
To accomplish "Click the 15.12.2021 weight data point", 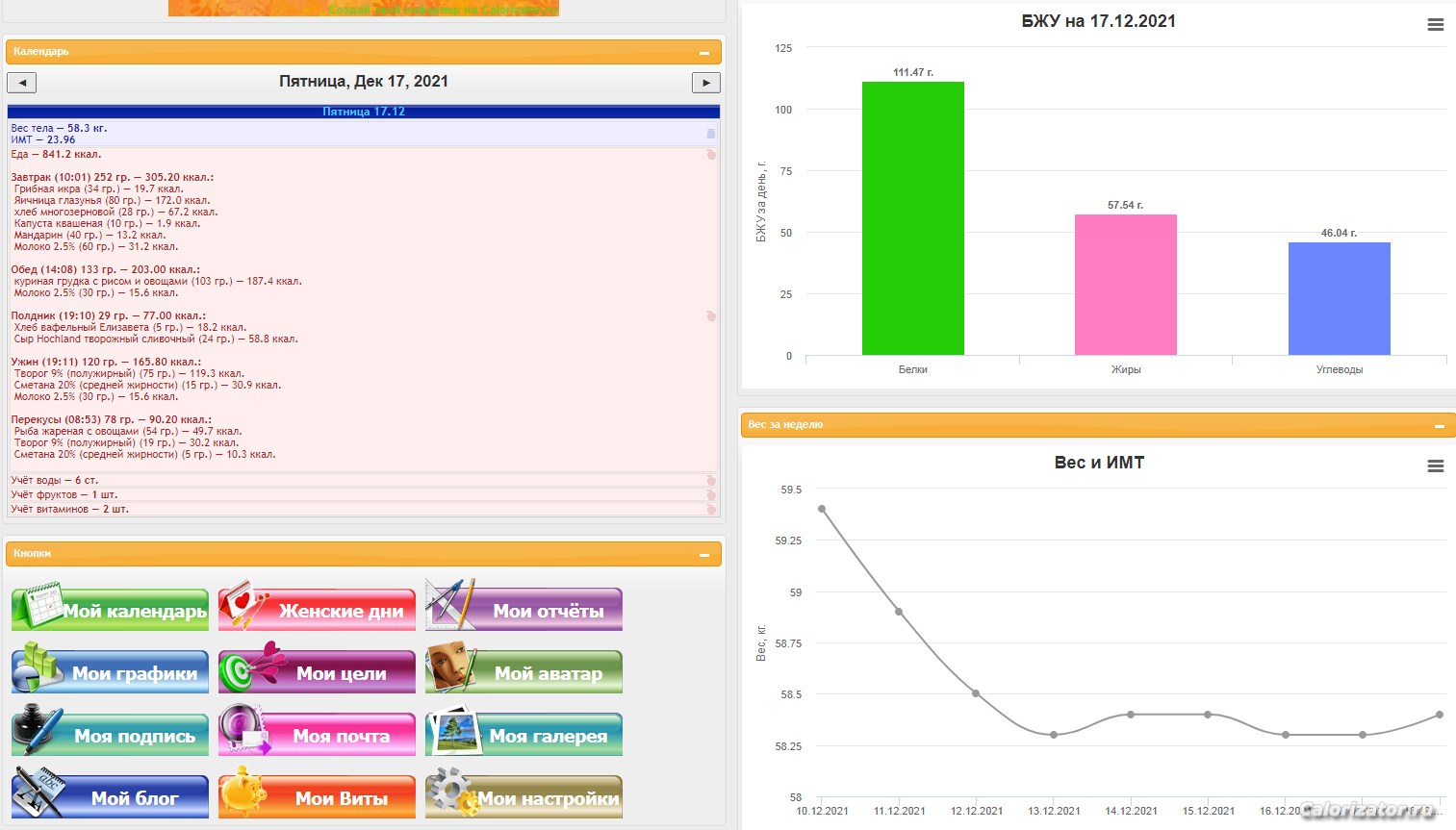I will tap(1208, 715).
